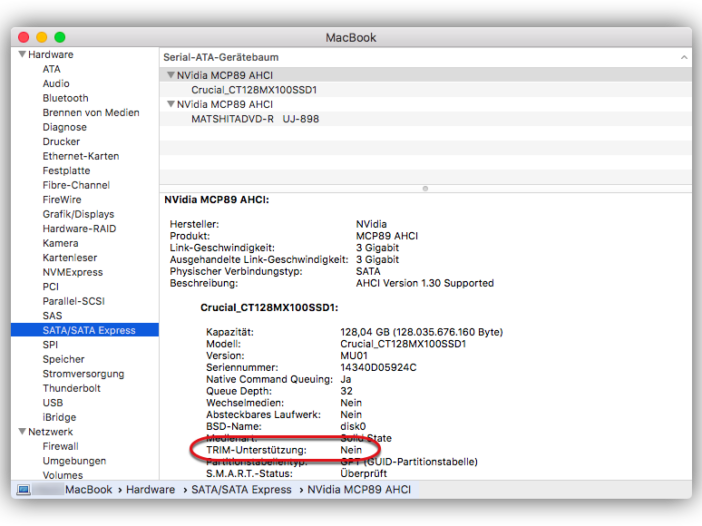The width and height of the screenshot is (702, 526).
Task: Select the highlighted SATA/SATA Express entry
Action: pos(85,330)
